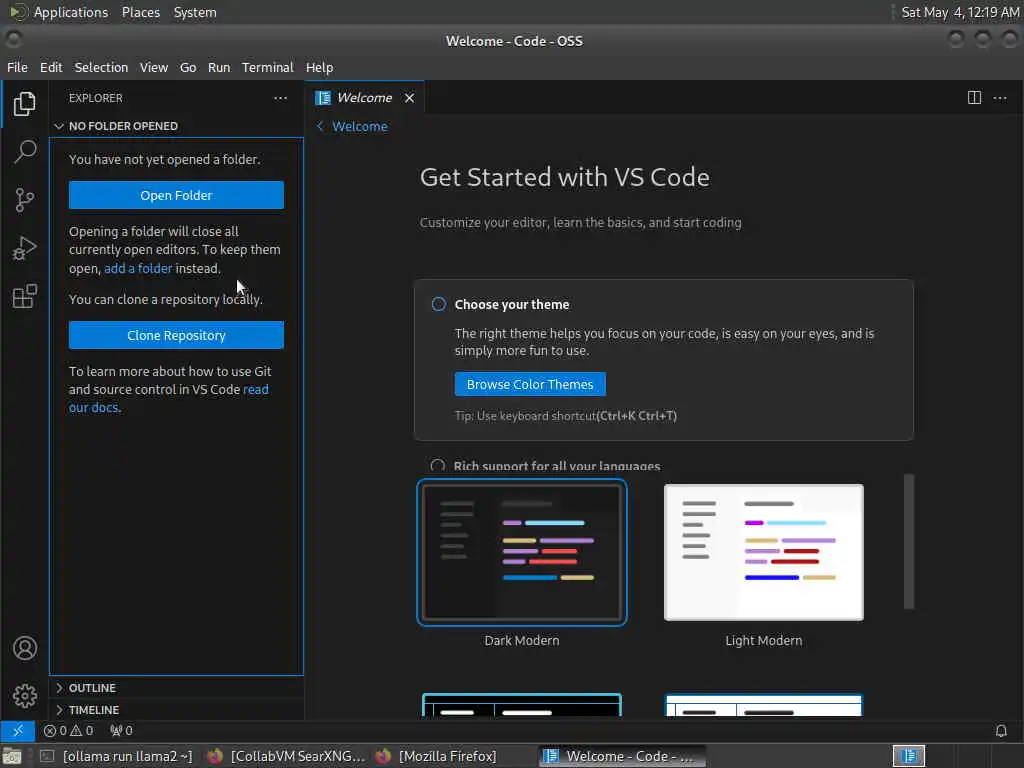Open the Accounts icon in activity bar
The image size is (1024, 768).
pyautogui.click(x=25, y=648)
